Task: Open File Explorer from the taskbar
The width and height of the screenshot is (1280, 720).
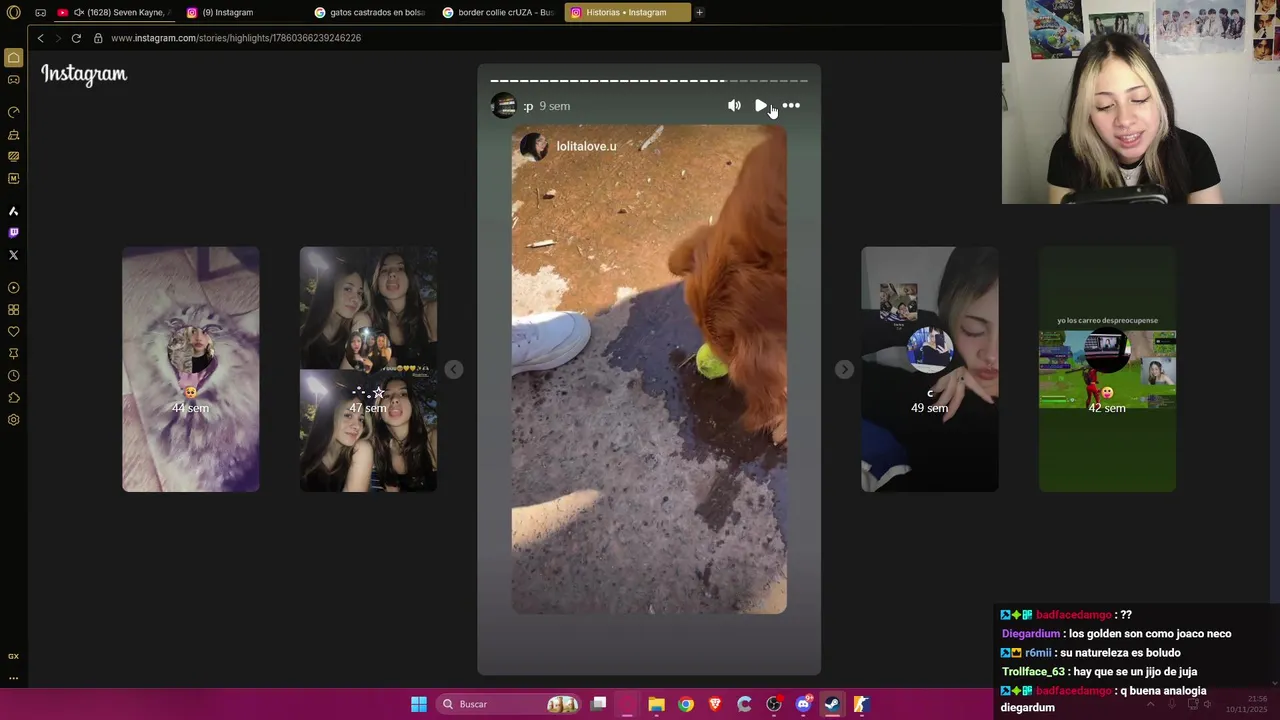Action: click(656, 704)
